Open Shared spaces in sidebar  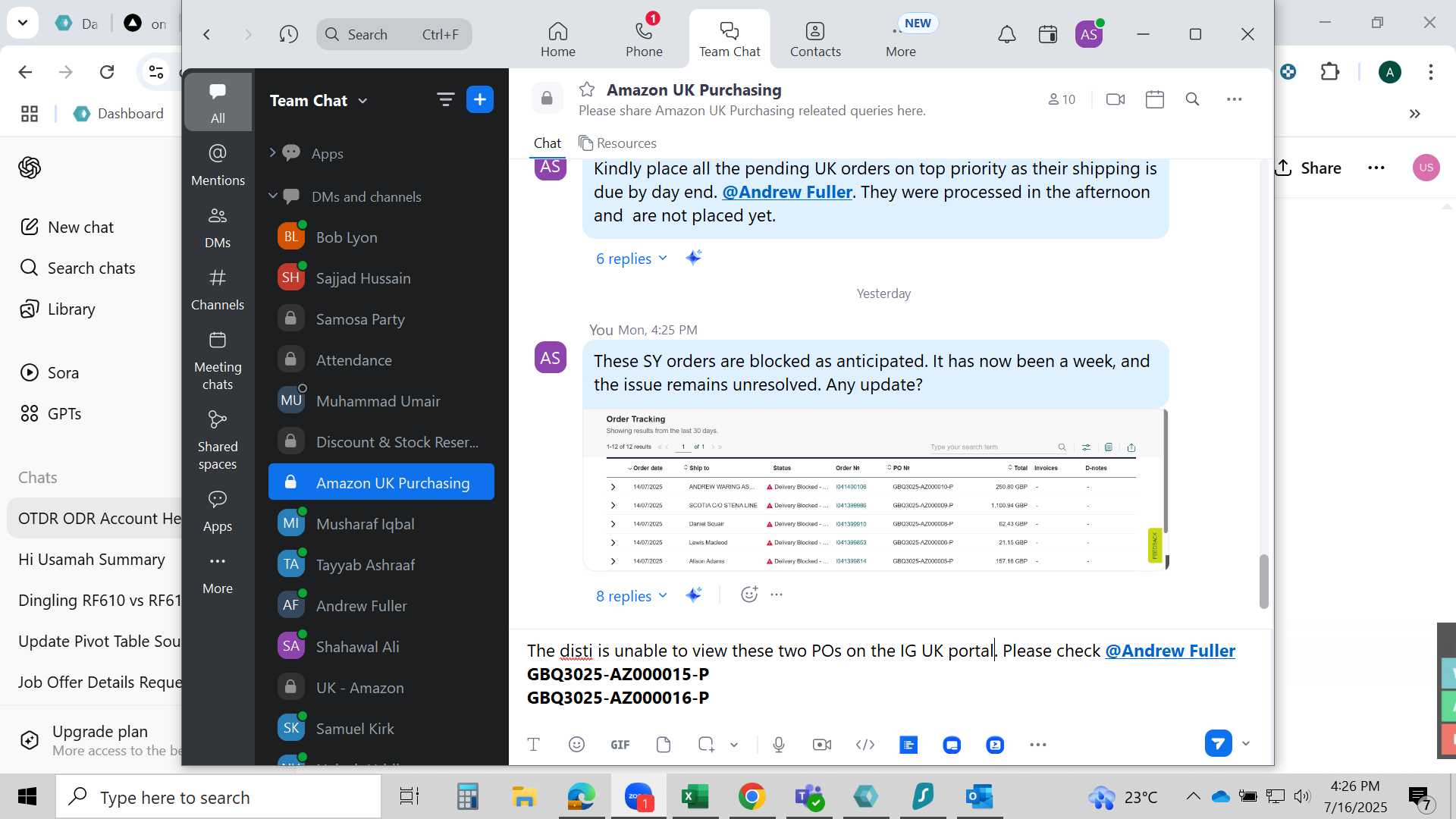tap(218, 440)
